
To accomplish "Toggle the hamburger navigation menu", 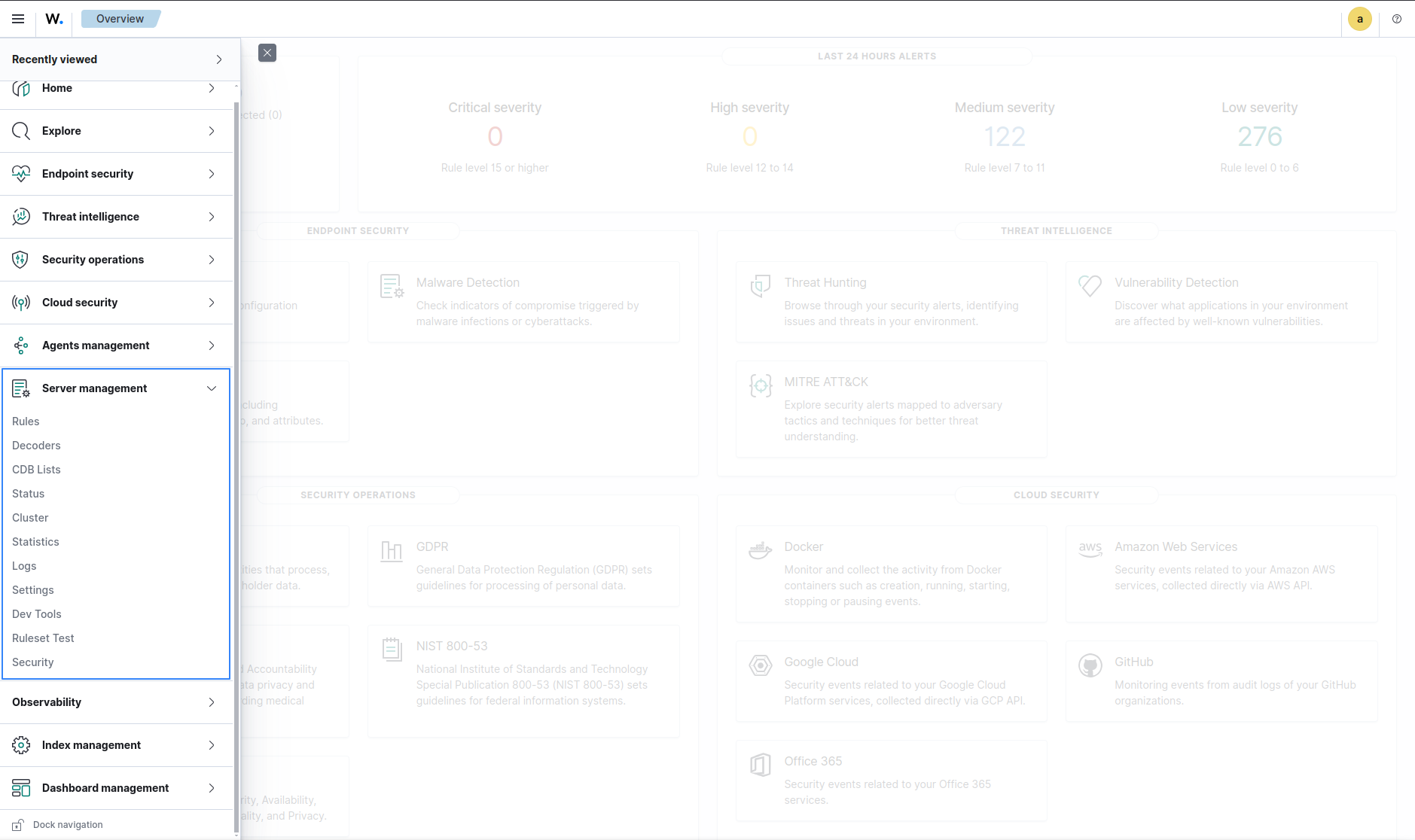I will click(18, 19).
